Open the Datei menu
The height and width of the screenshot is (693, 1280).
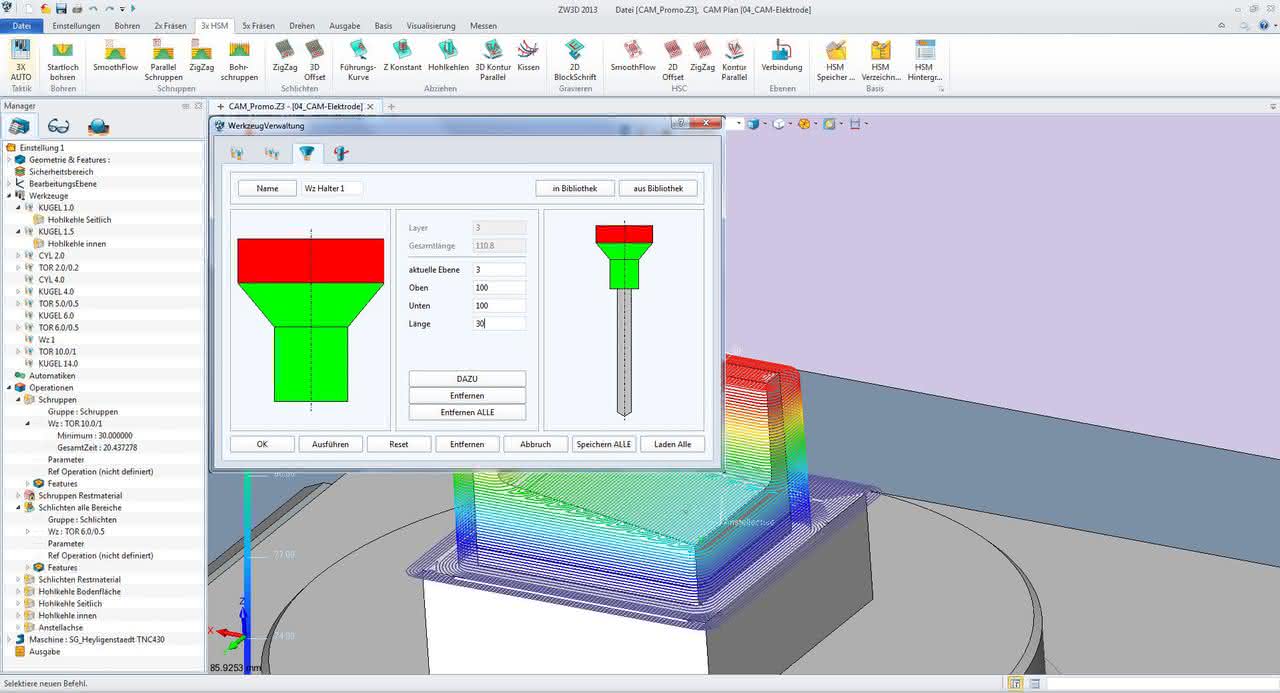click(x=21, y=26)
